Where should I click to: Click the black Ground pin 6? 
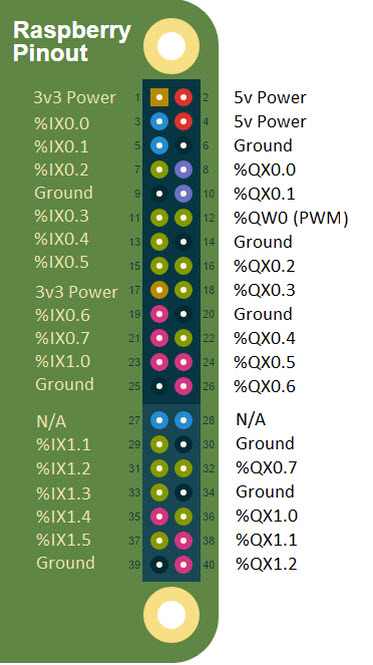pyautogui.click(x=183, y=146)
